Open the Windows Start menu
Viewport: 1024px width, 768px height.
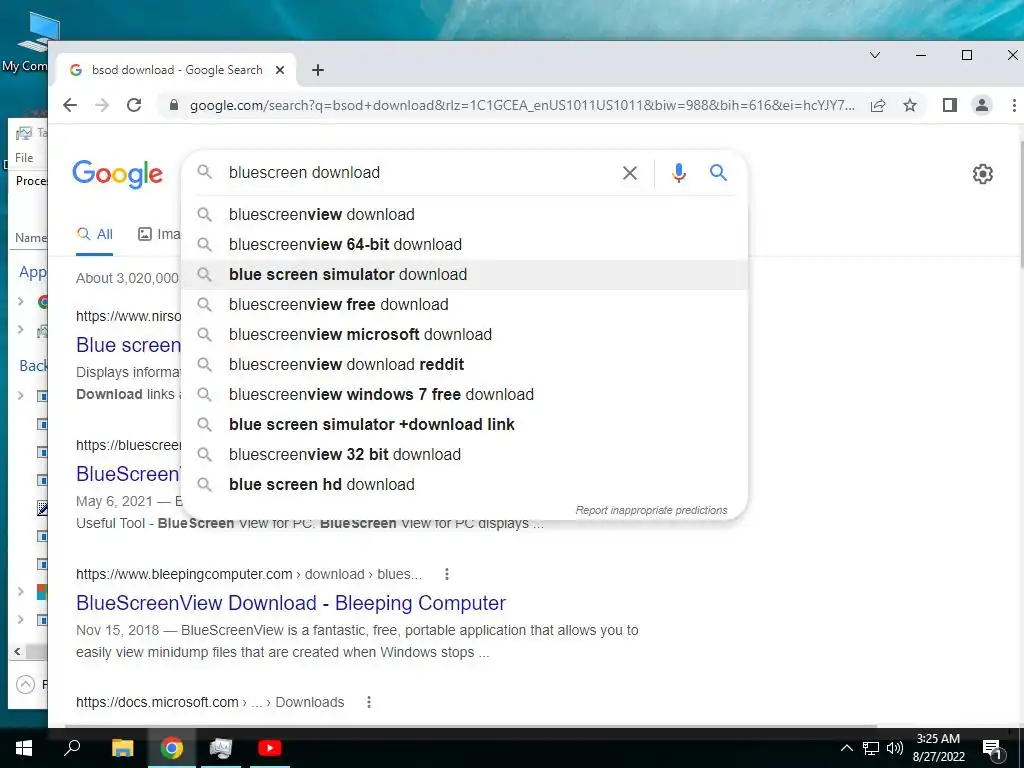click(24, 748)
